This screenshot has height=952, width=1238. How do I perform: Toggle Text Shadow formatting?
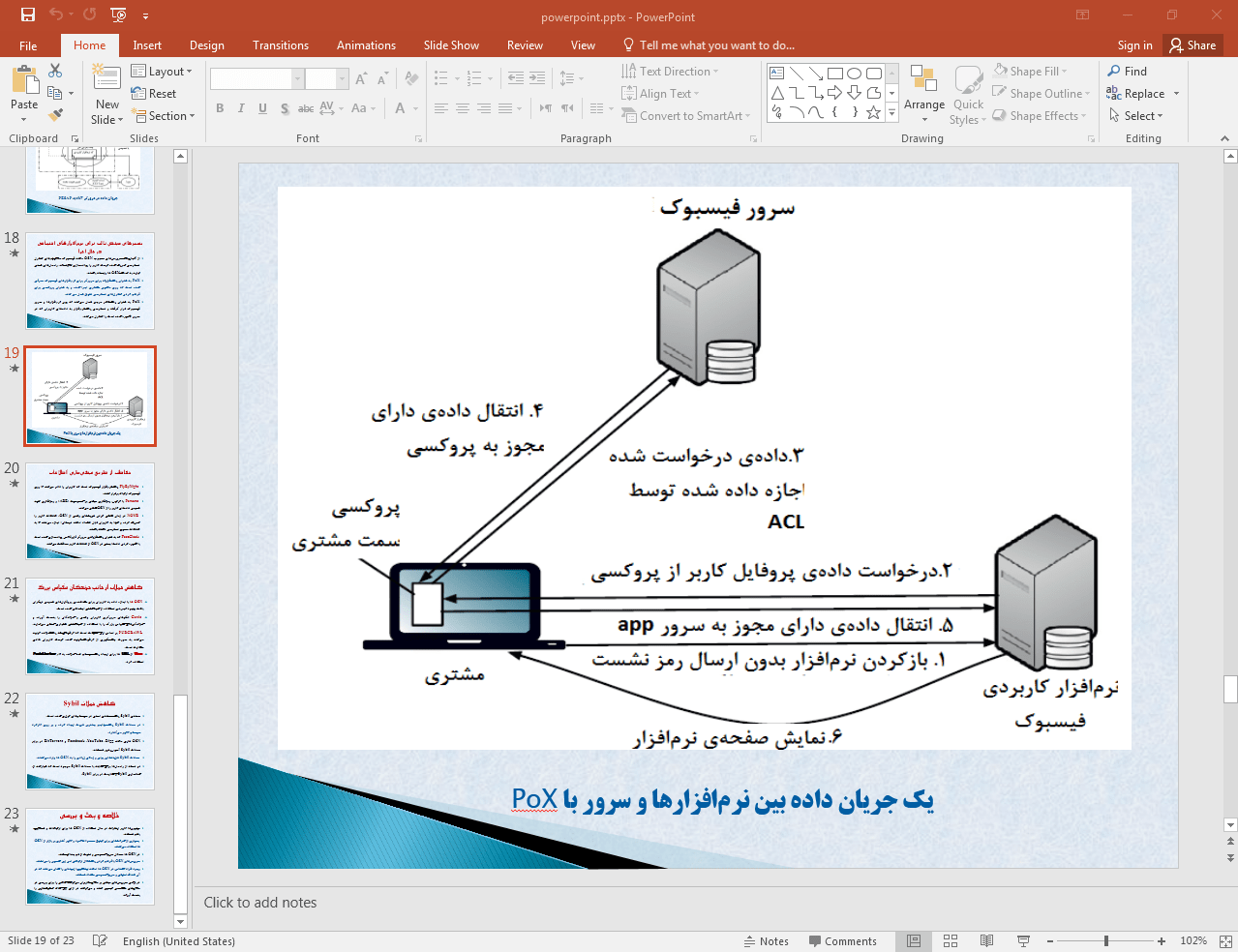(285, 108)
